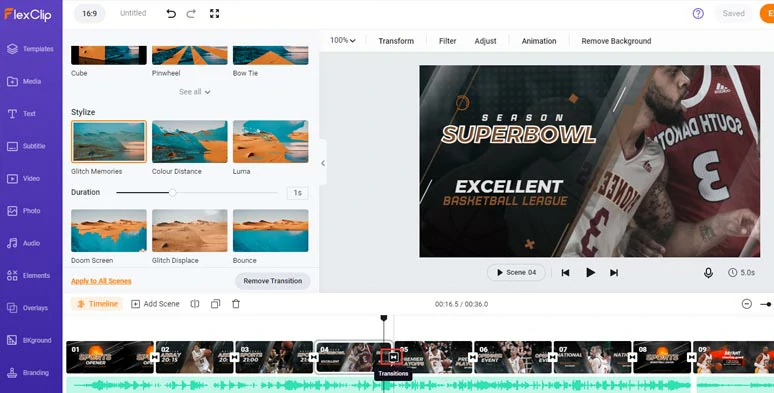774x393 pixels.
Task: Expand the See all transitions list
Action: click(x=194, y=92)
